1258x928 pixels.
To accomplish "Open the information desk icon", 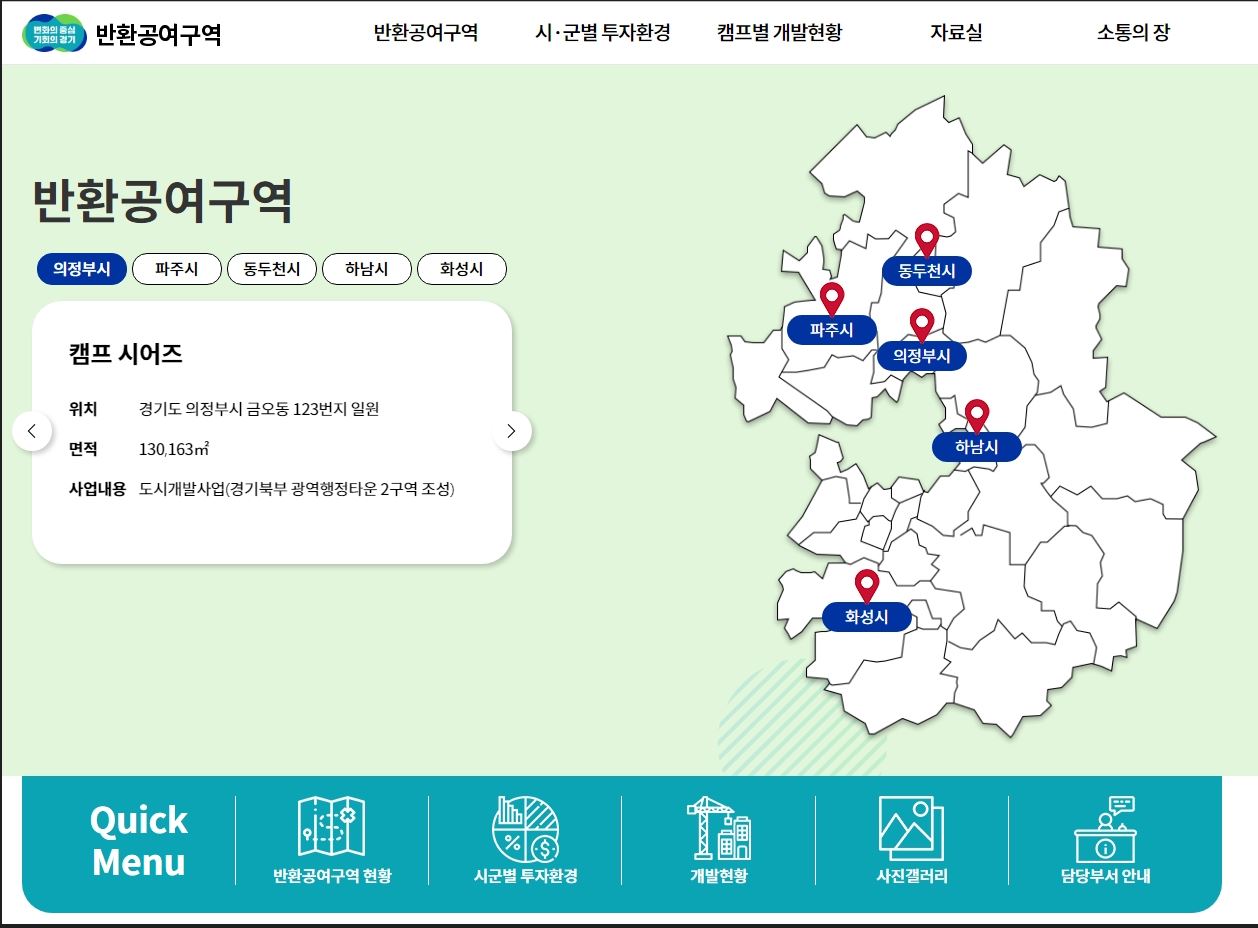I will coord(1105,829).
